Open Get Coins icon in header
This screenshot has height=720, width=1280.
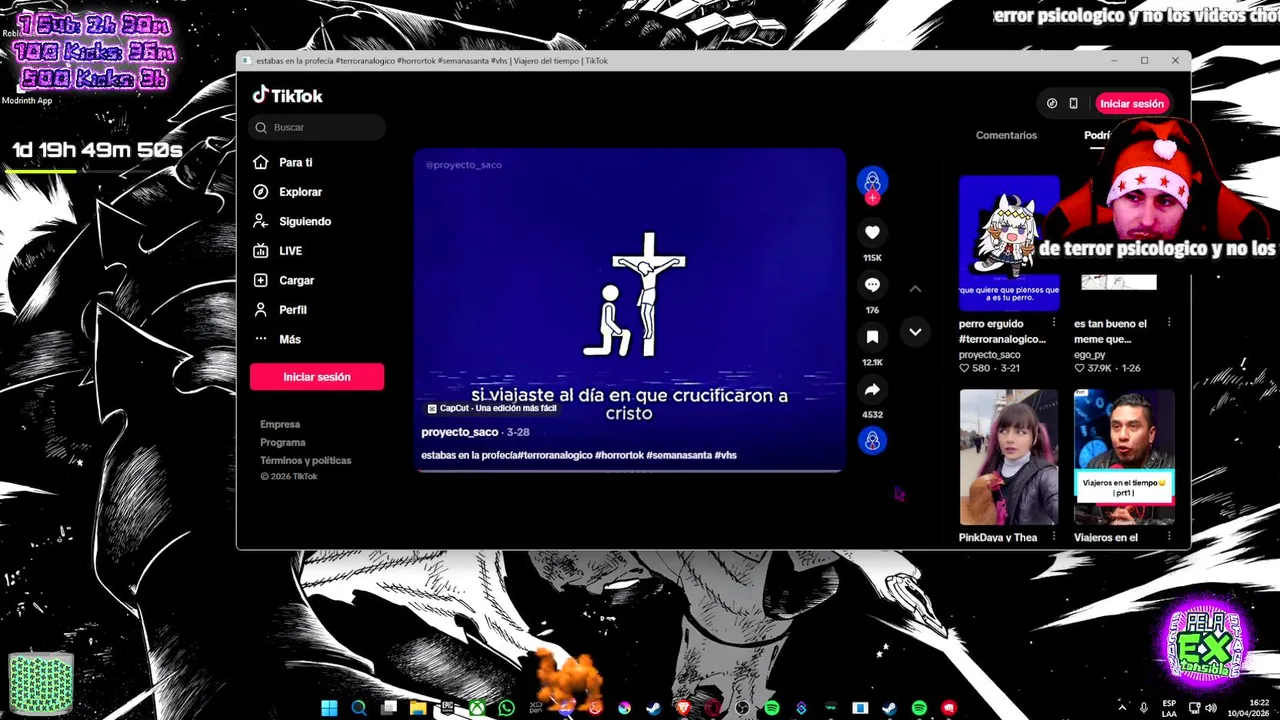pos(1052,103)
